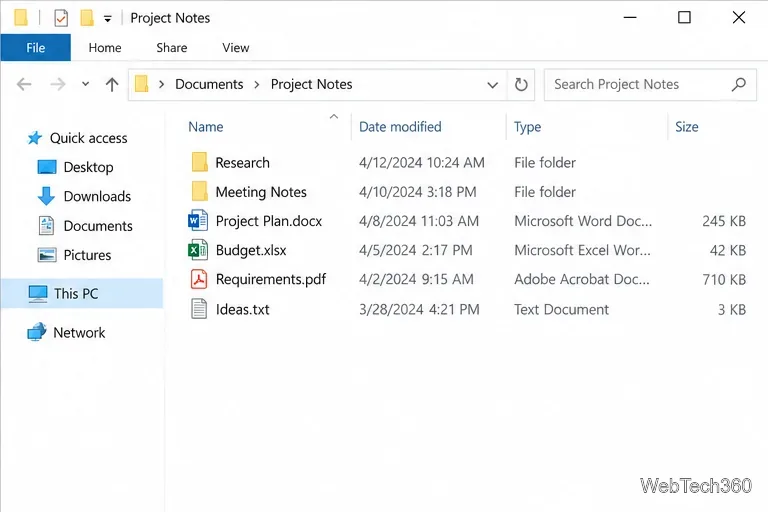
Task: Select the Ideas.txt file name
Action: click(242, 310)
